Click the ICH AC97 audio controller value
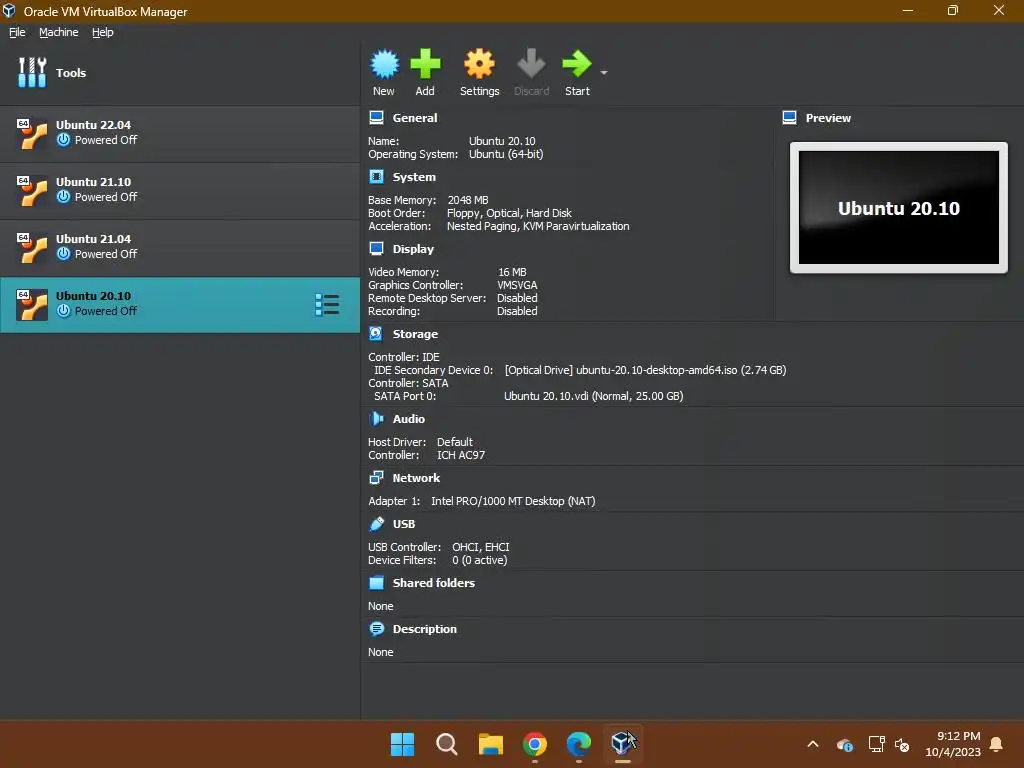This screenshot has height=768, width=1024. tap(461, 455)
